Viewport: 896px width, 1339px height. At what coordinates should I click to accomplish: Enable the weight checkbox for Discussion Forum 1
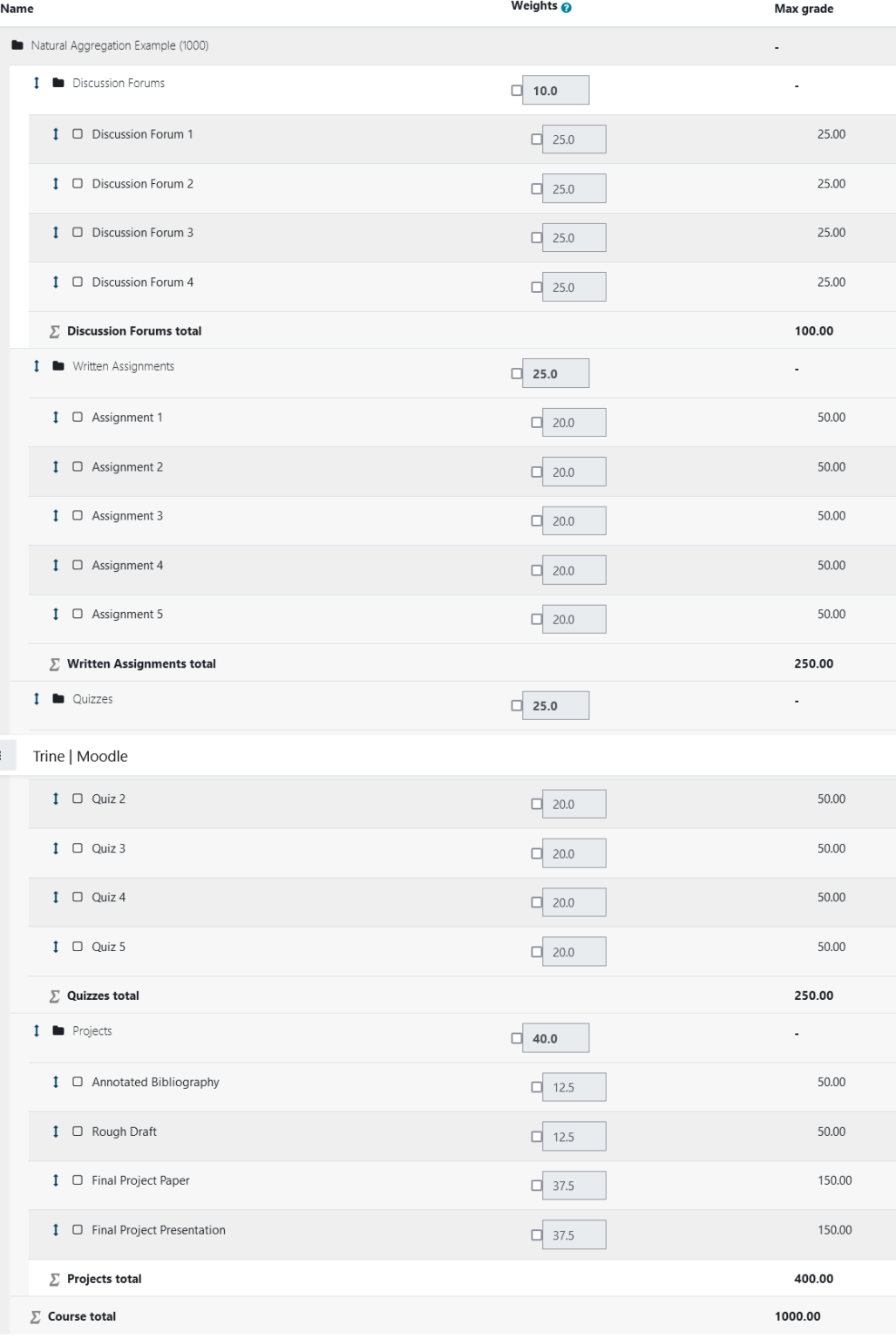(538, 139)
